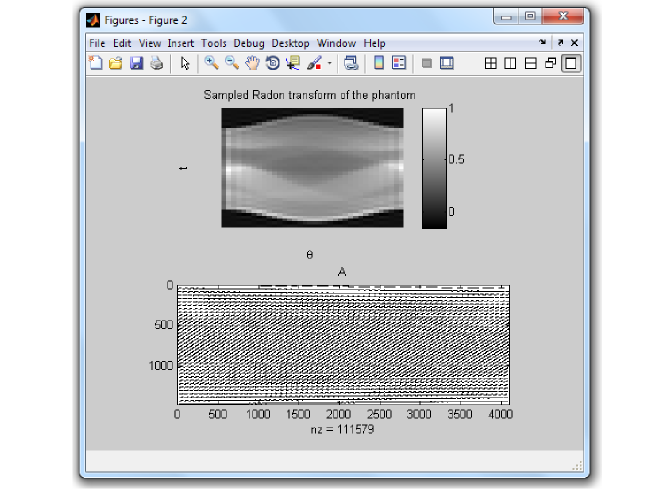Click the Open File folder icon
The width and height of the screenshot is (664, 498).
click(x=116, y=63)
